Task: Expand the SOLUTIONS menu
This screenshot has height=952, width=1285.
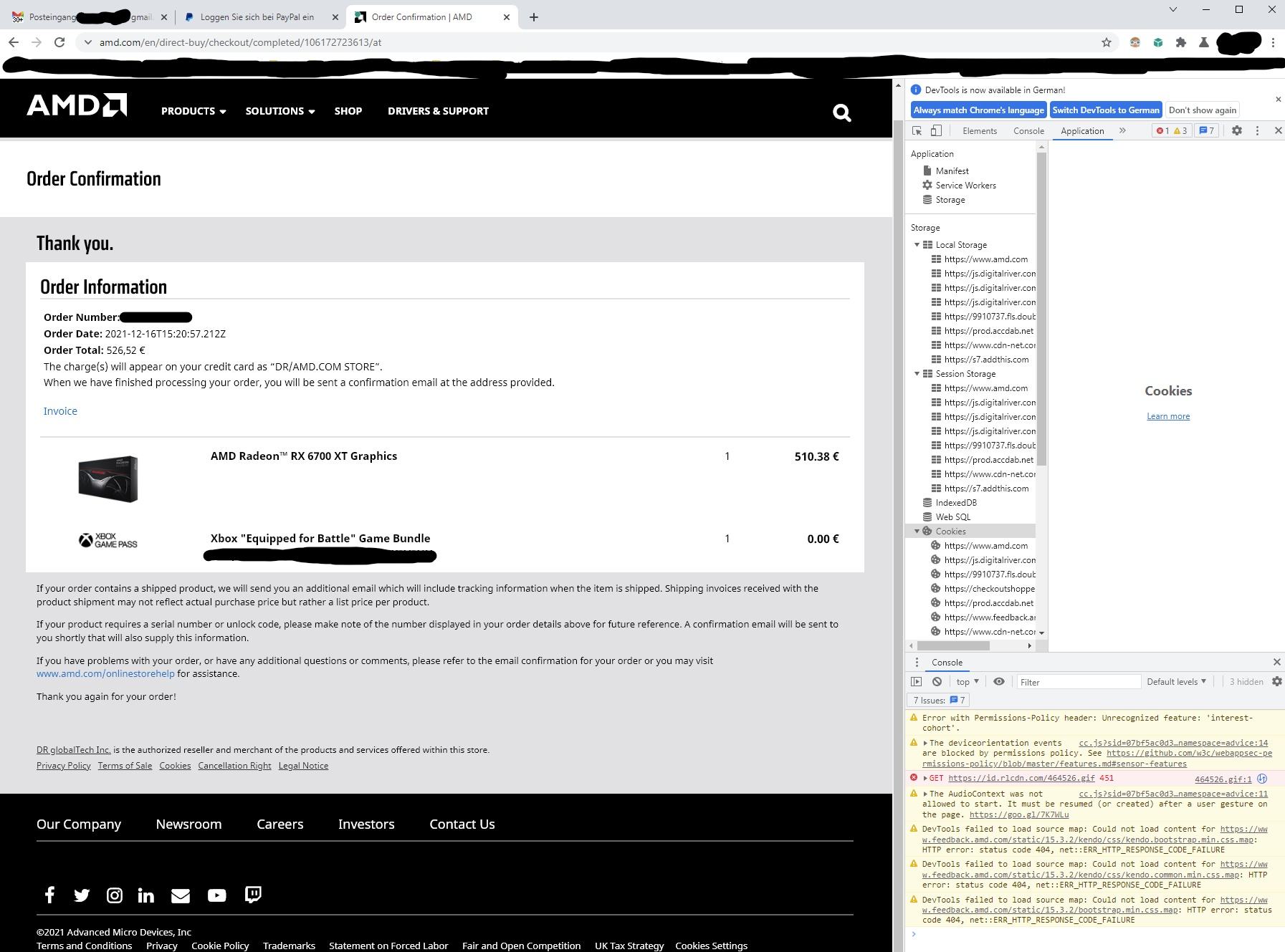Action: (280, 111)
